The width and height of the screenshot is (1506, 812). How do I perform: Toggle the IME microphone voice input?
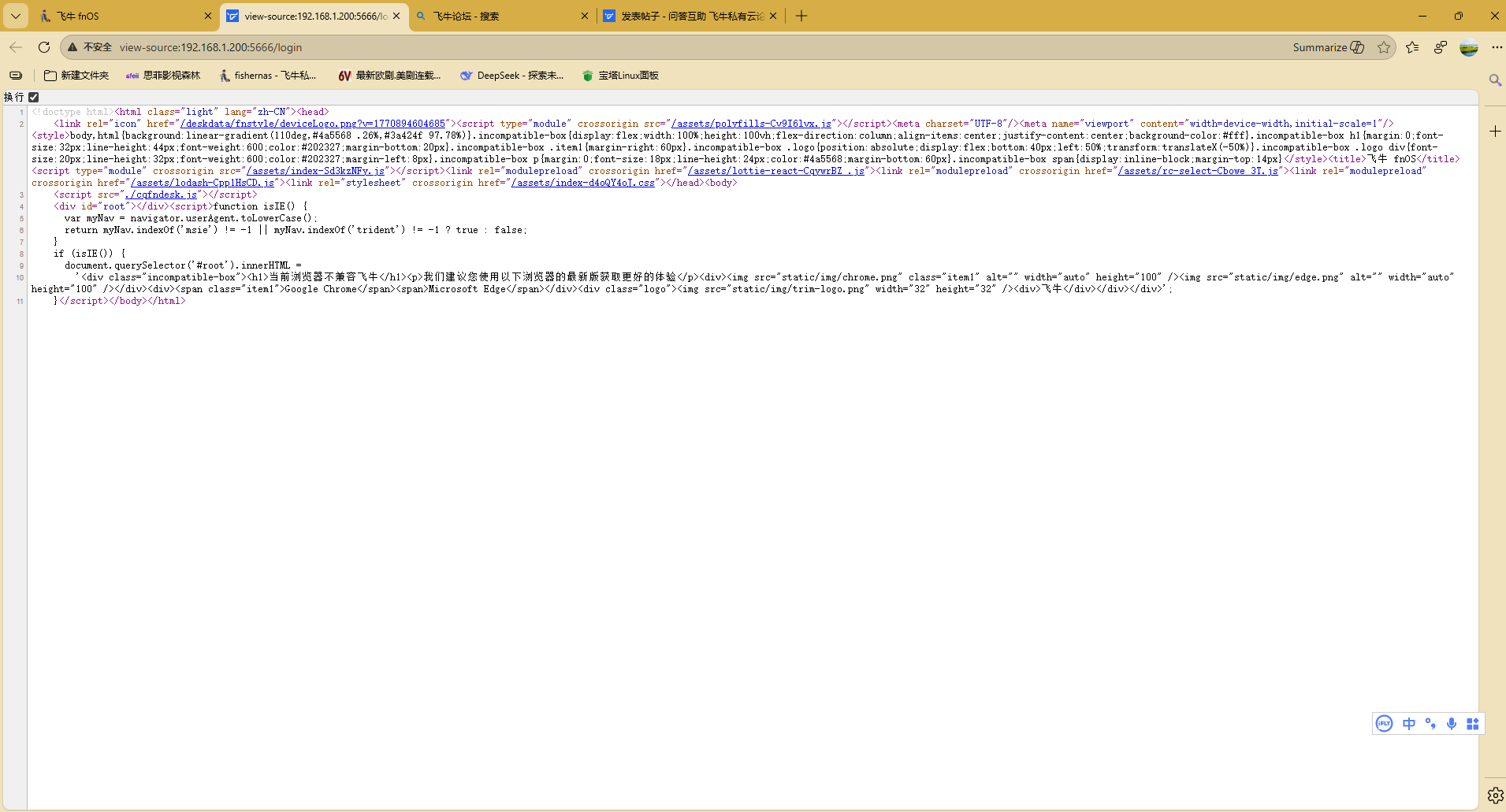[1452, 724]
